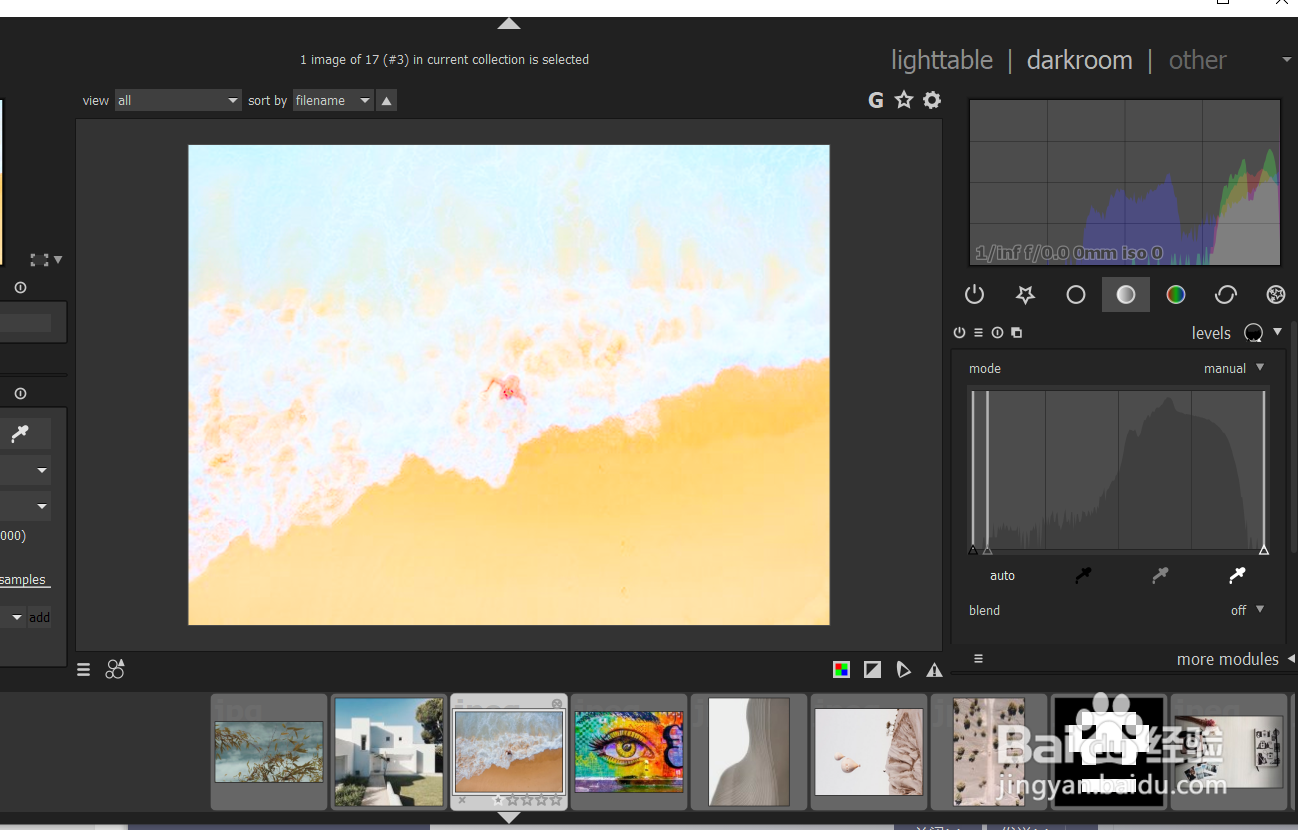Open the color group RGB circle icon
Screen dimensions: 1298x830
point(1176,295)
